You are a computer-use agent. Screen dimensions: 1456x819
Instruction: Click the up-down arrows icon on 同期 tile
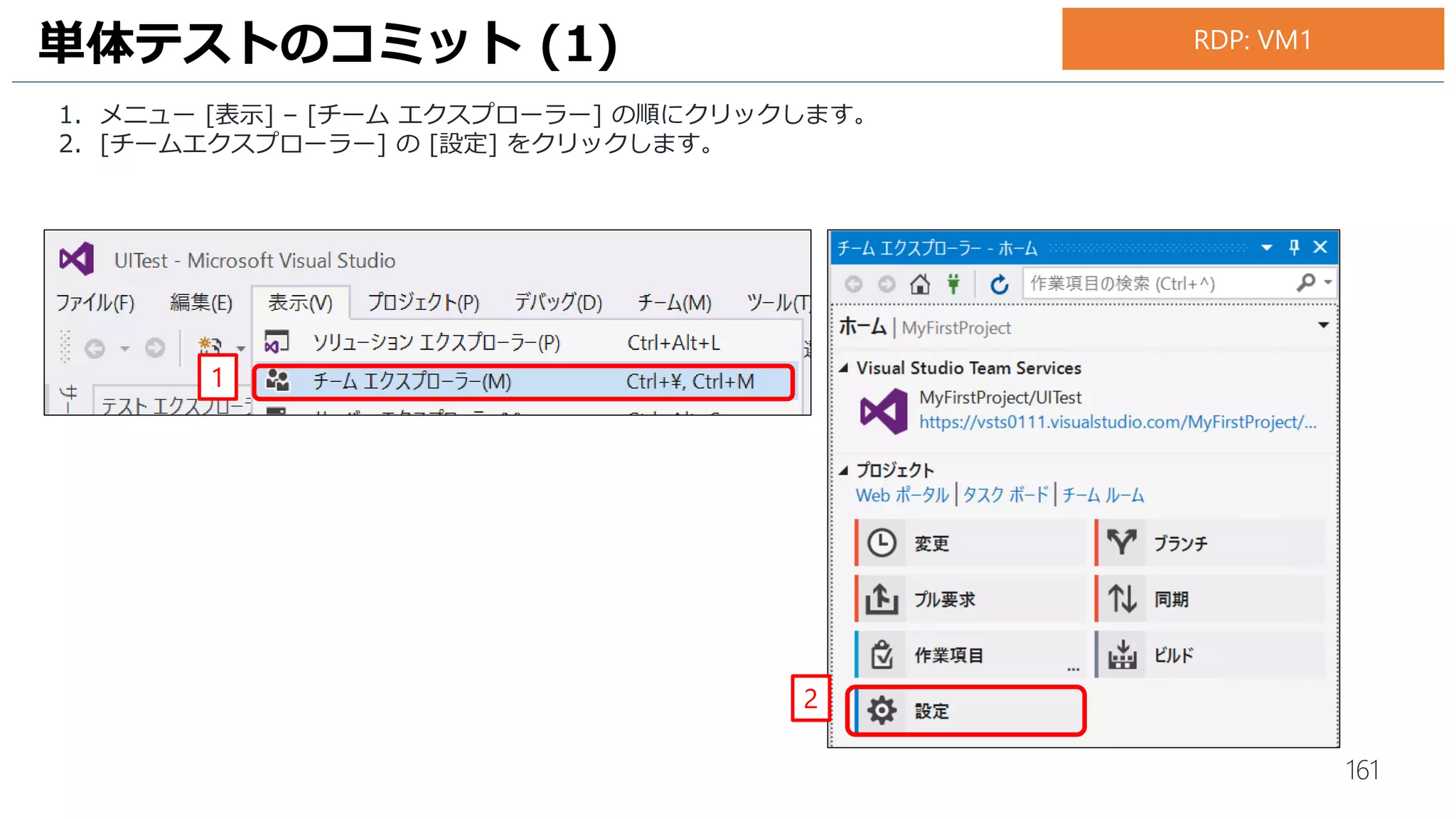tap(1123, 599)
